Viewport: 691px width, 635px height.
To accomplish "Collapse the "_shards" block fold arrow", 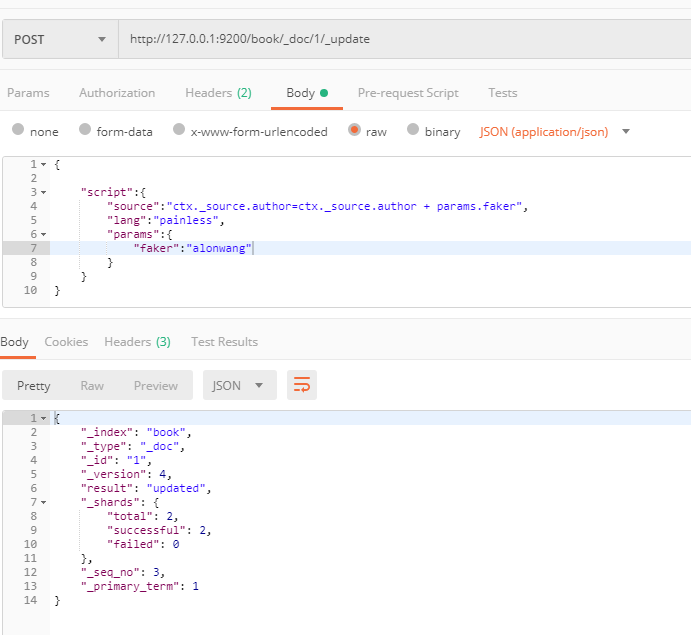I will pyautogui.click(x=44, y=502).
